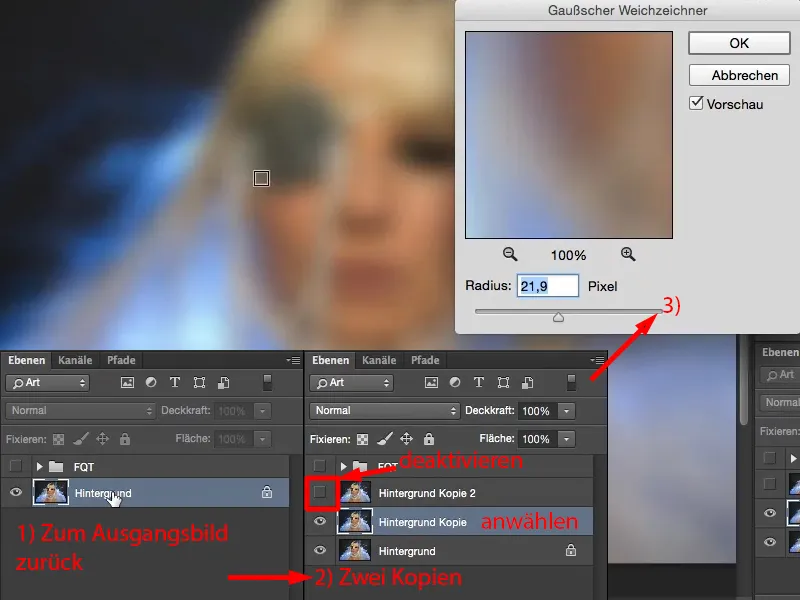This screenshot has width=800, height=600.
Task: Lock all padlock icon in left panel
Action: pyautogui.click(x=125, y=439)
